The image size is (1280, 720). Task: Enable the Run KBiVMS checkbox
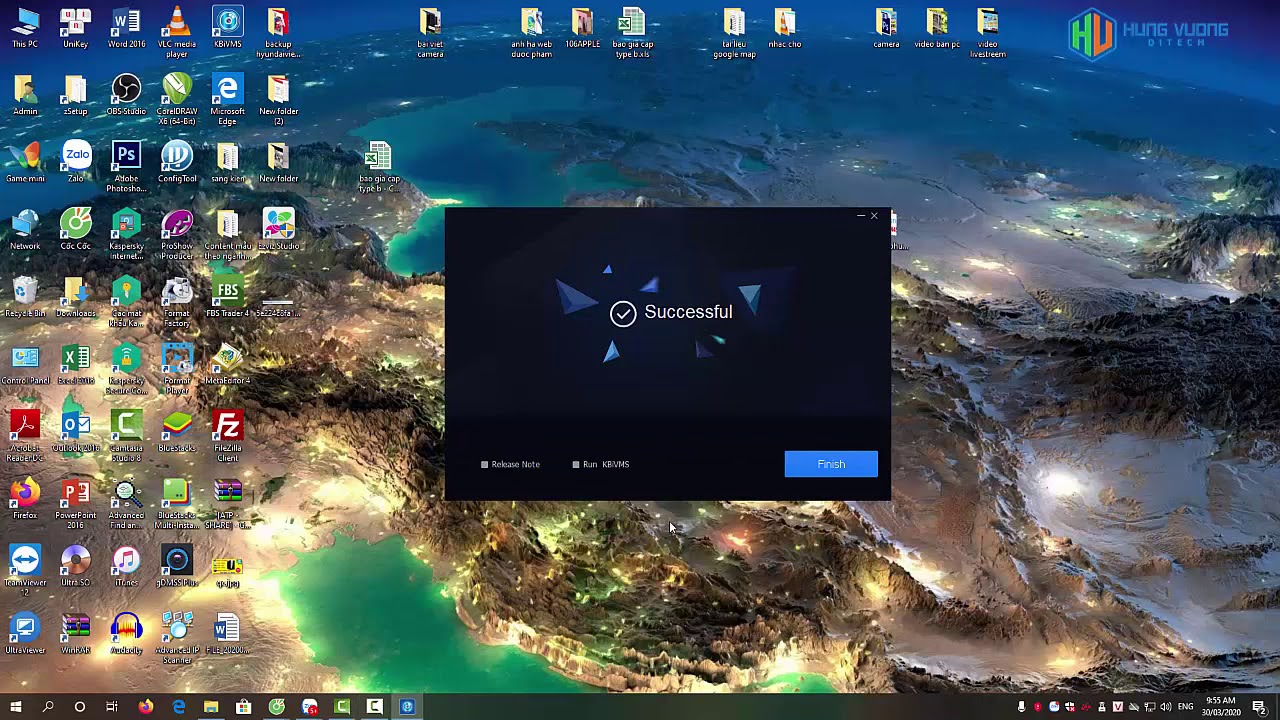[x=576, y=464]
